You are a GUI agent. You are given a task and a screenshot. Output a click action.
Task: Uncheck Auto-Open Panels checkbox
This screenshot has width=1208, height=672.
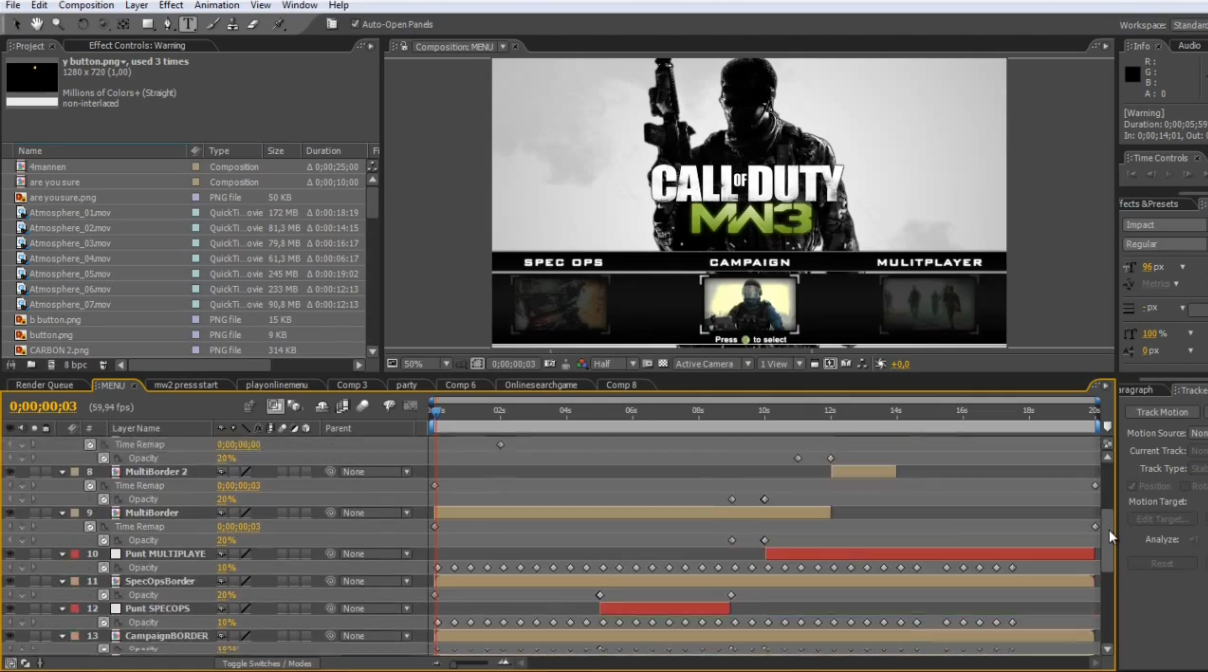click(355, 24)
